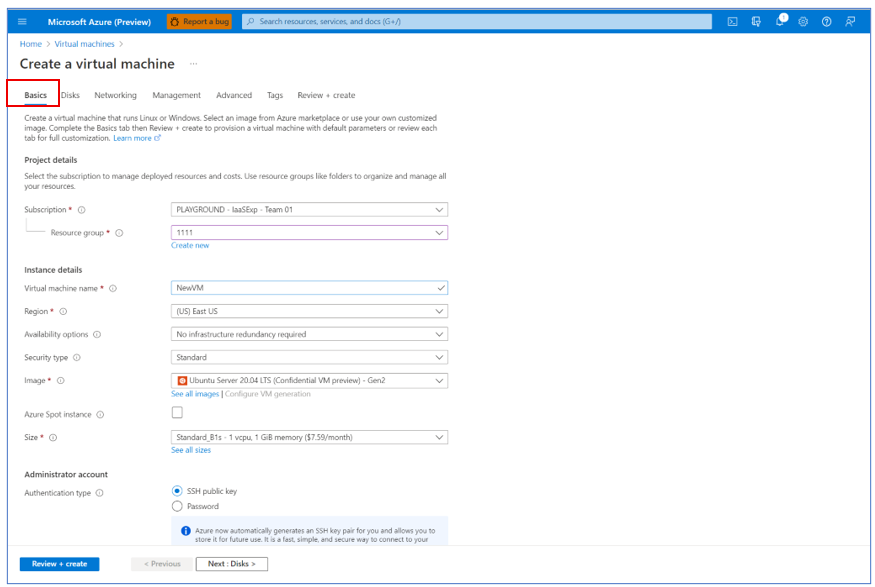Image resolution: width=875 pixels, height=587 pixels.
Task: Open the Subscription dropdown
Action: point(309,210)
